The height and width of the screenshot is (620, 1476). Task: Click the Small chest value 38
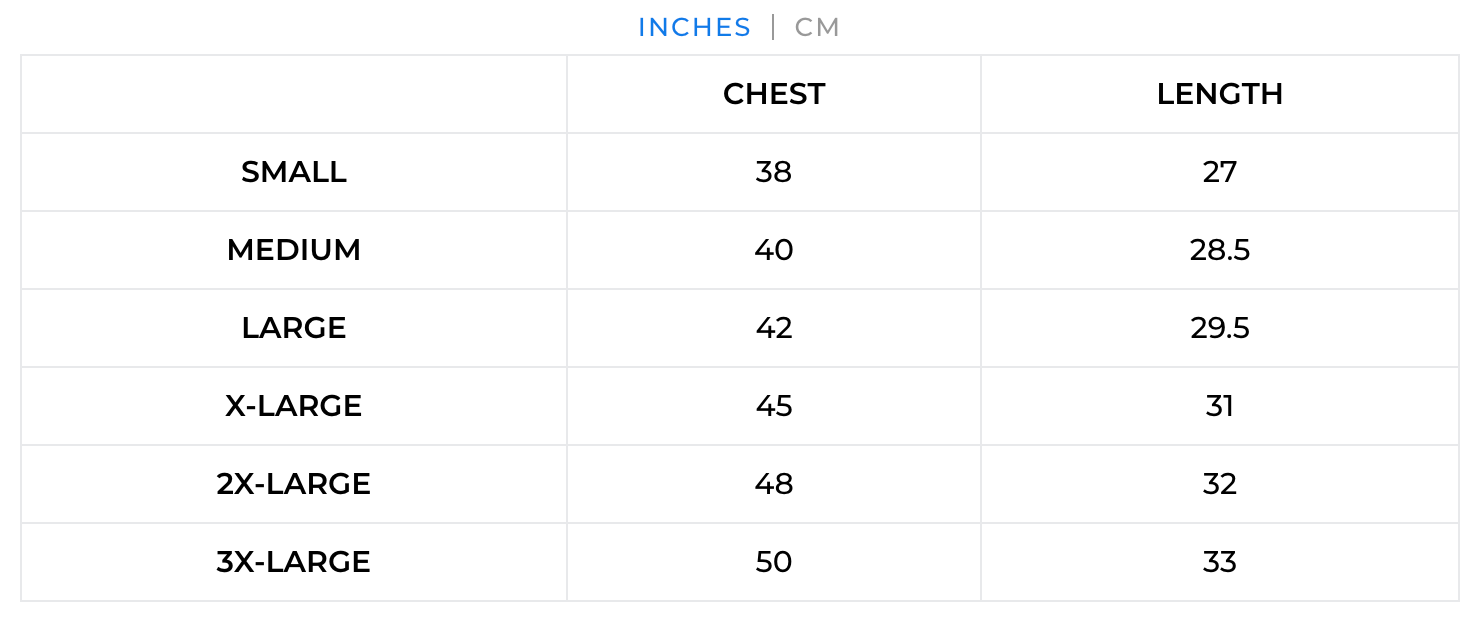tap(774, 172)
